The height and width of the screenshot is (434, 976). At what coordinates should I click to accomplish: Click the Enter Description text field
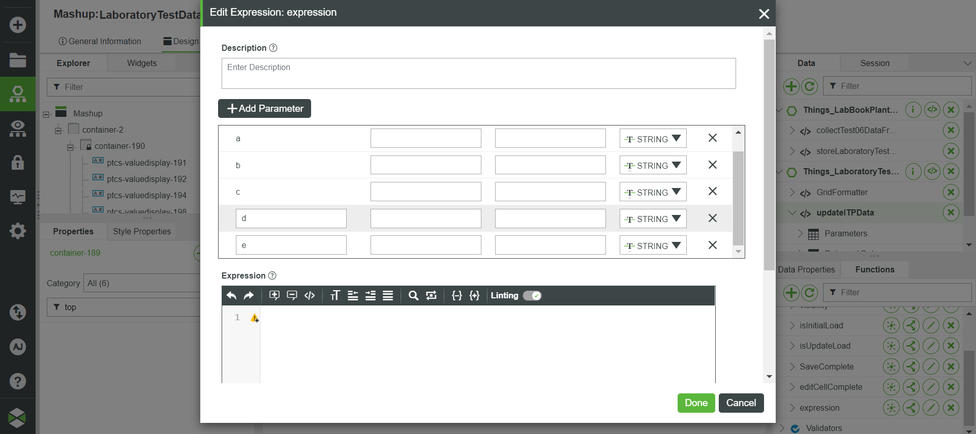tap(479, 73)
